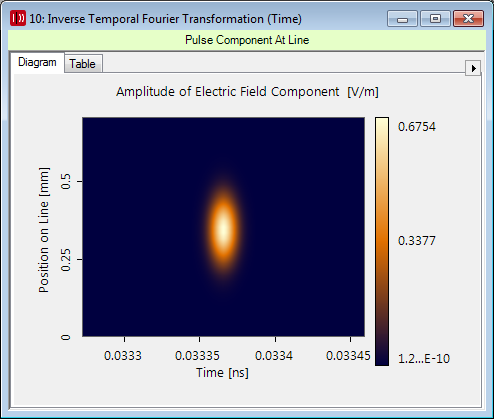Click the 1.2...E-10 minimum colorbar label
The height and width of the screenshot is (419, 494).
point(424,359)
